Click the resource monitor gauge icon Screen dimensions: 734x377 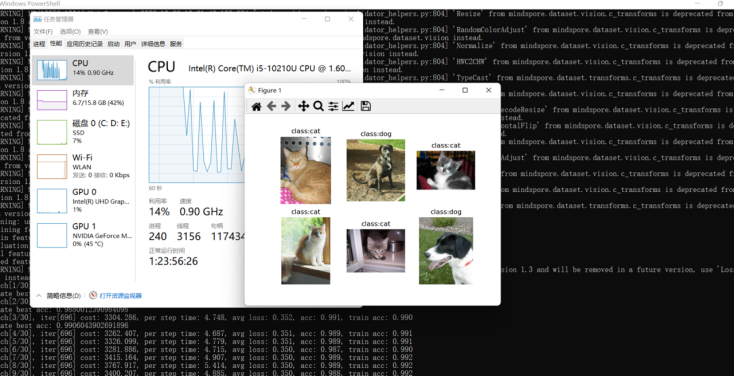coord(93,296)
